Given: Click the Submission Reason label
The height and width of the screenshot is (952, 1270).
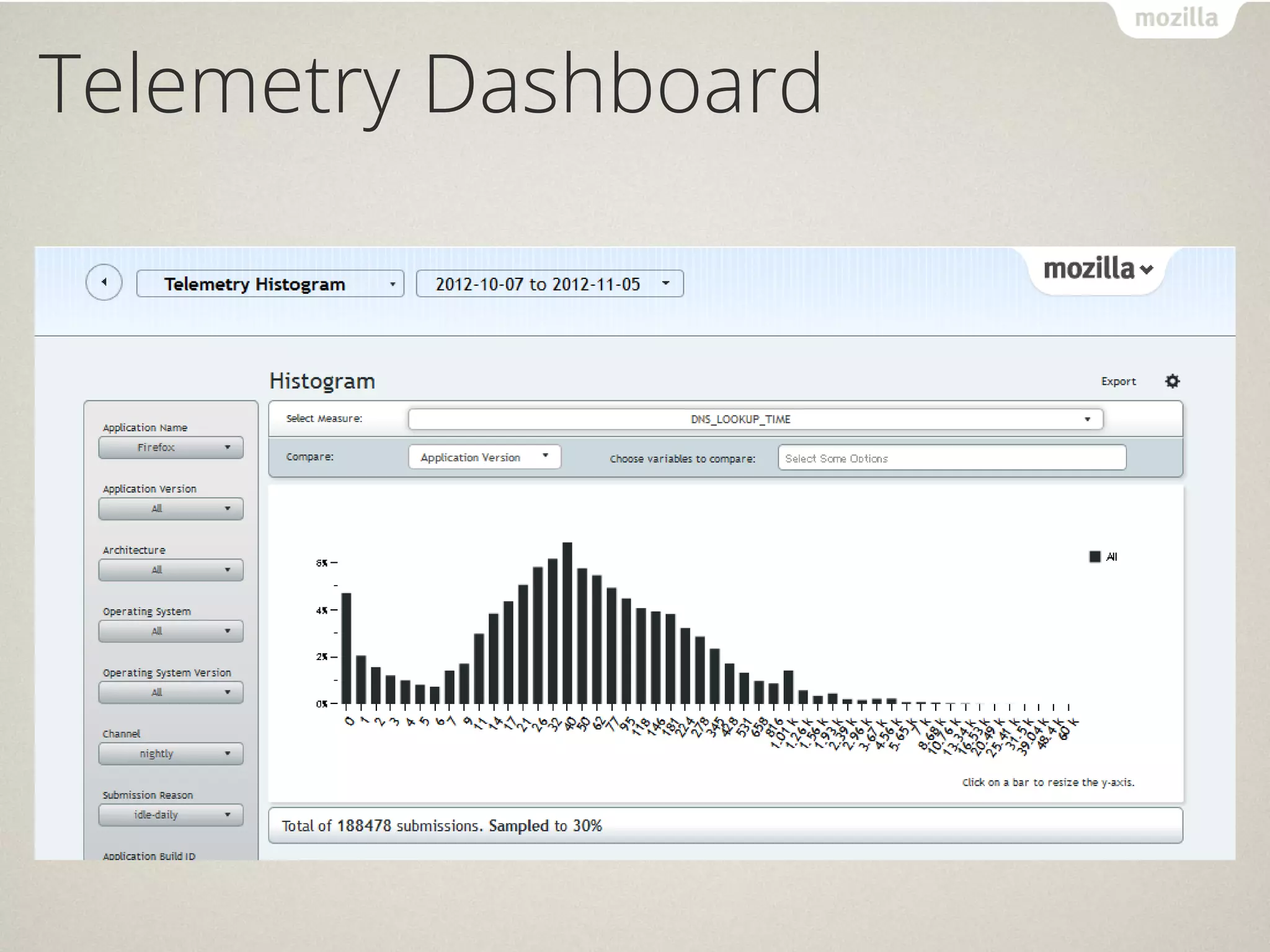Looking at the screenshot, I should [x=148, y=795].
